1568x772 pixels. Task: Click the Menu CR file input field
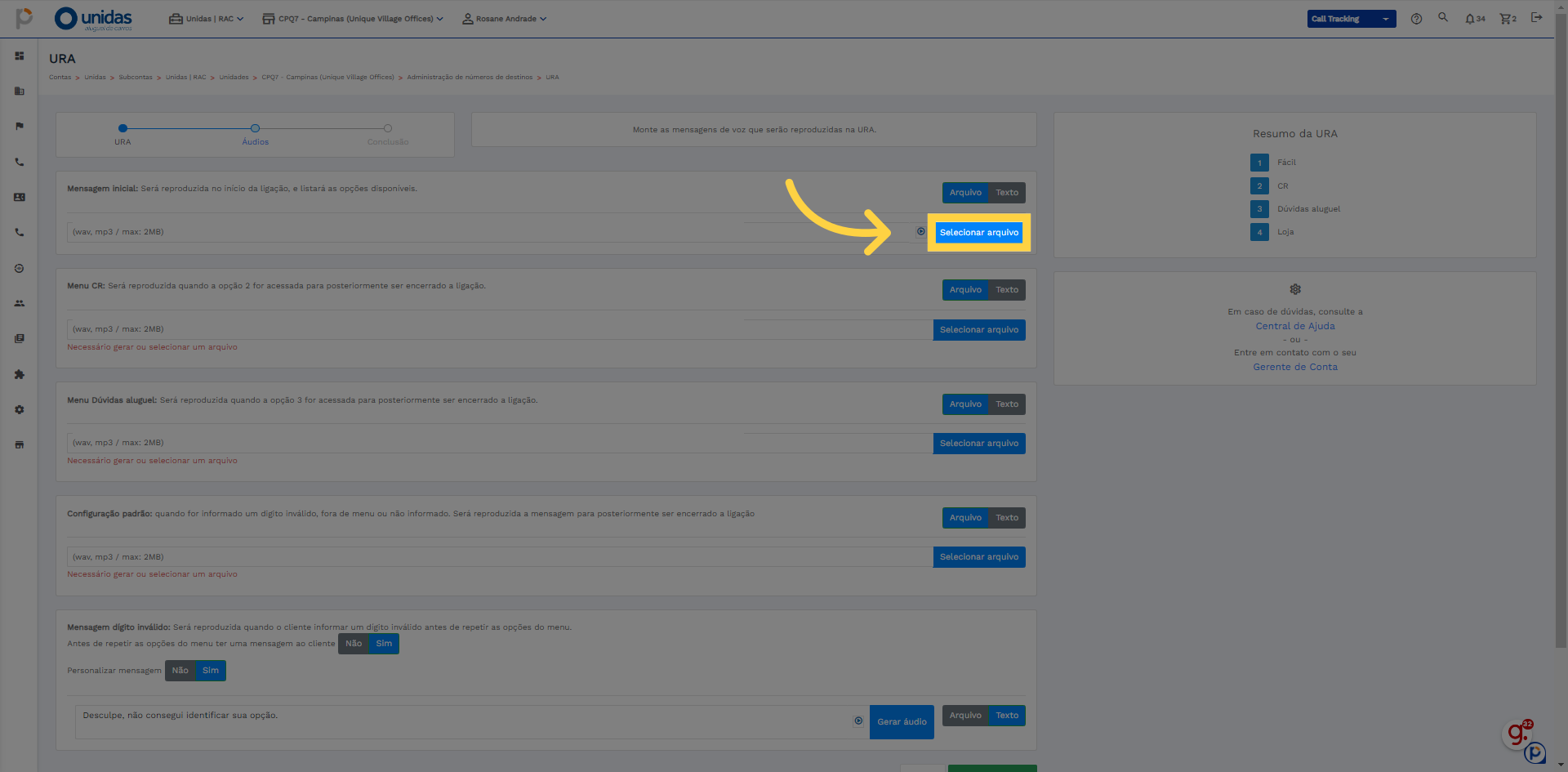coord(500,329)
